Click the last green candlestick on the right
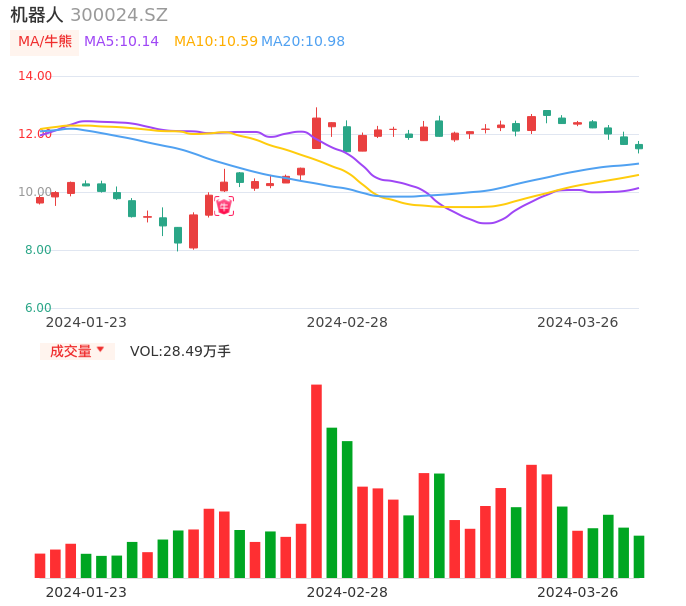Image resolution: width=686 pixels, height=606 pixels. click(639, 147)
